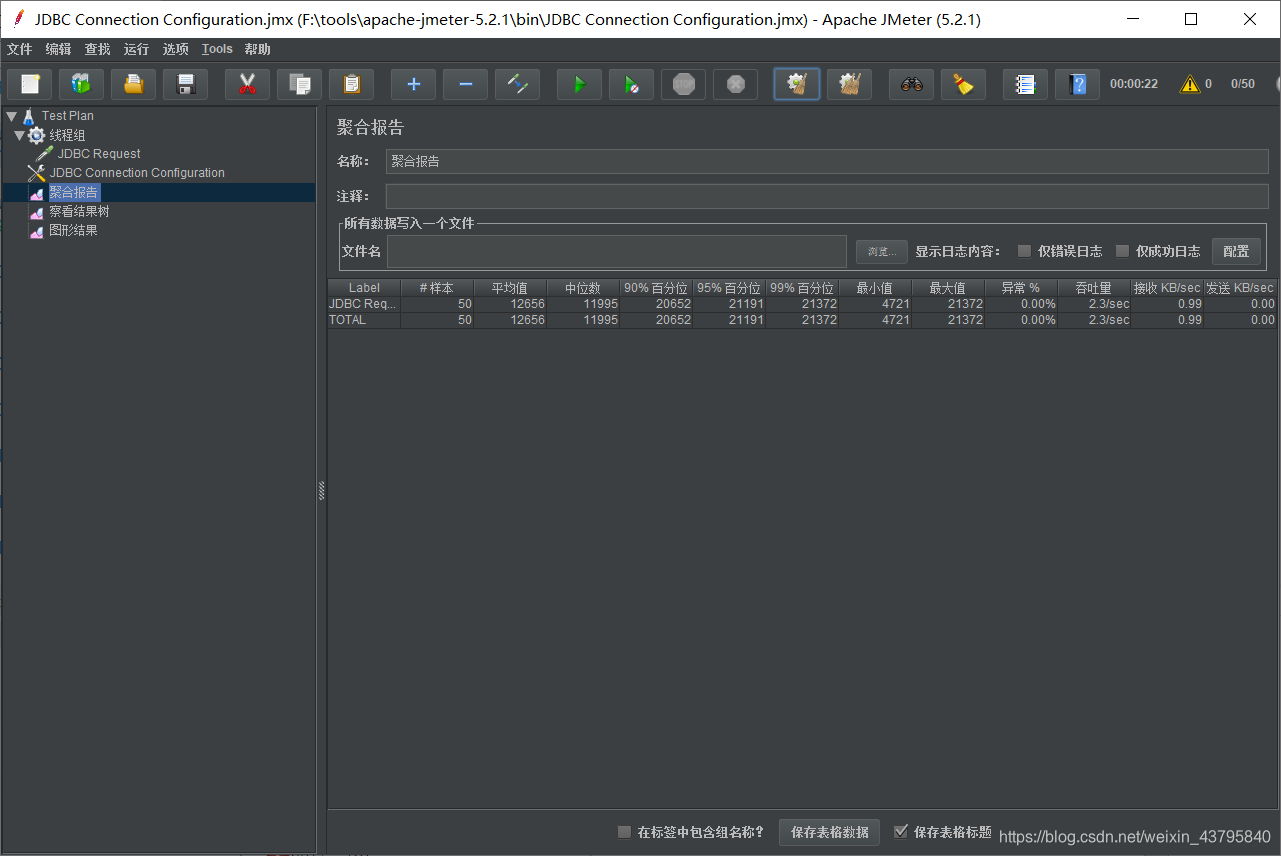Screen dimensions: 1281x856
Task: Collapse all nodes with minus icon
Action: point(465,84)
